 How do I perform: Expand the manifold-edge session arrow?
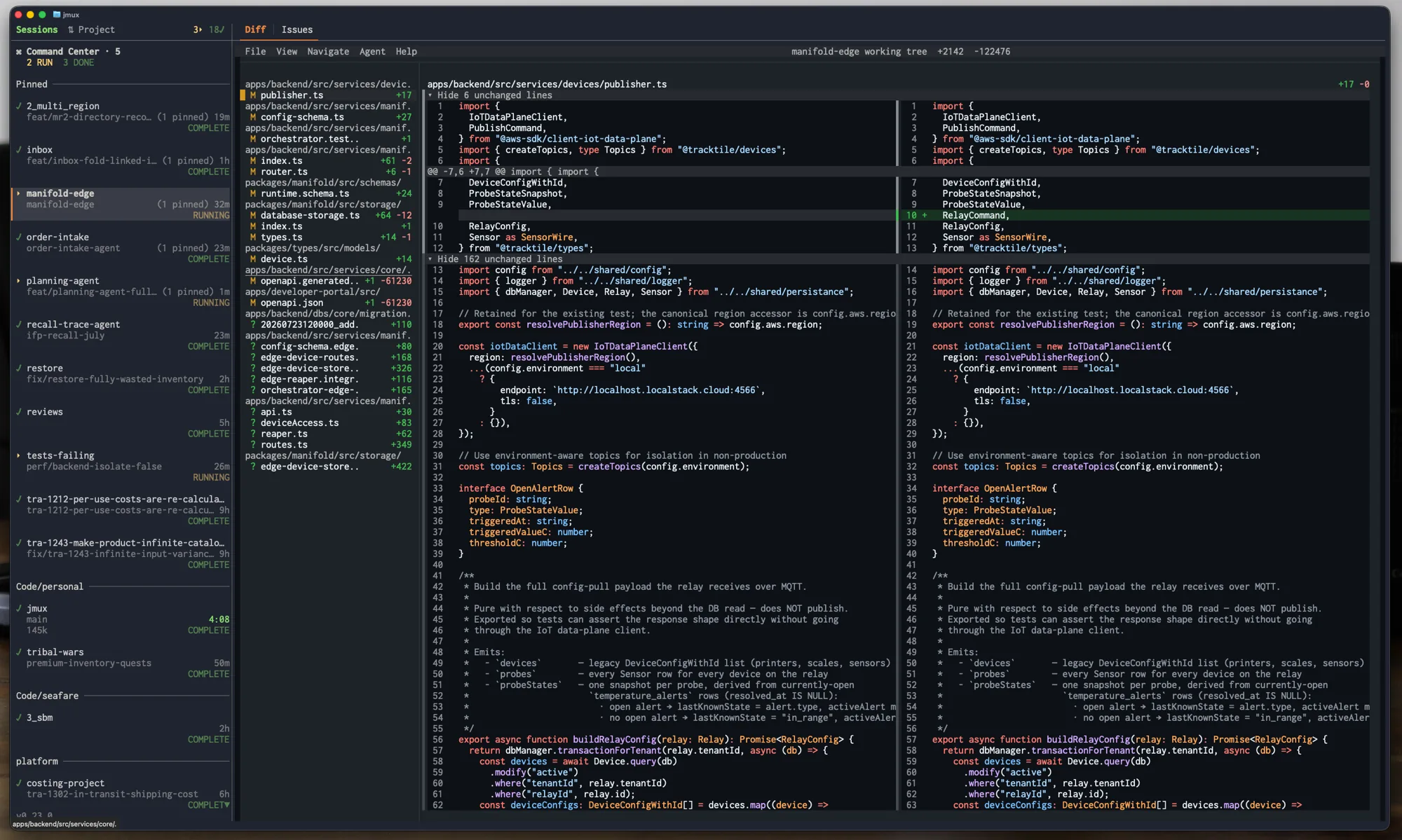coord(18,193)
